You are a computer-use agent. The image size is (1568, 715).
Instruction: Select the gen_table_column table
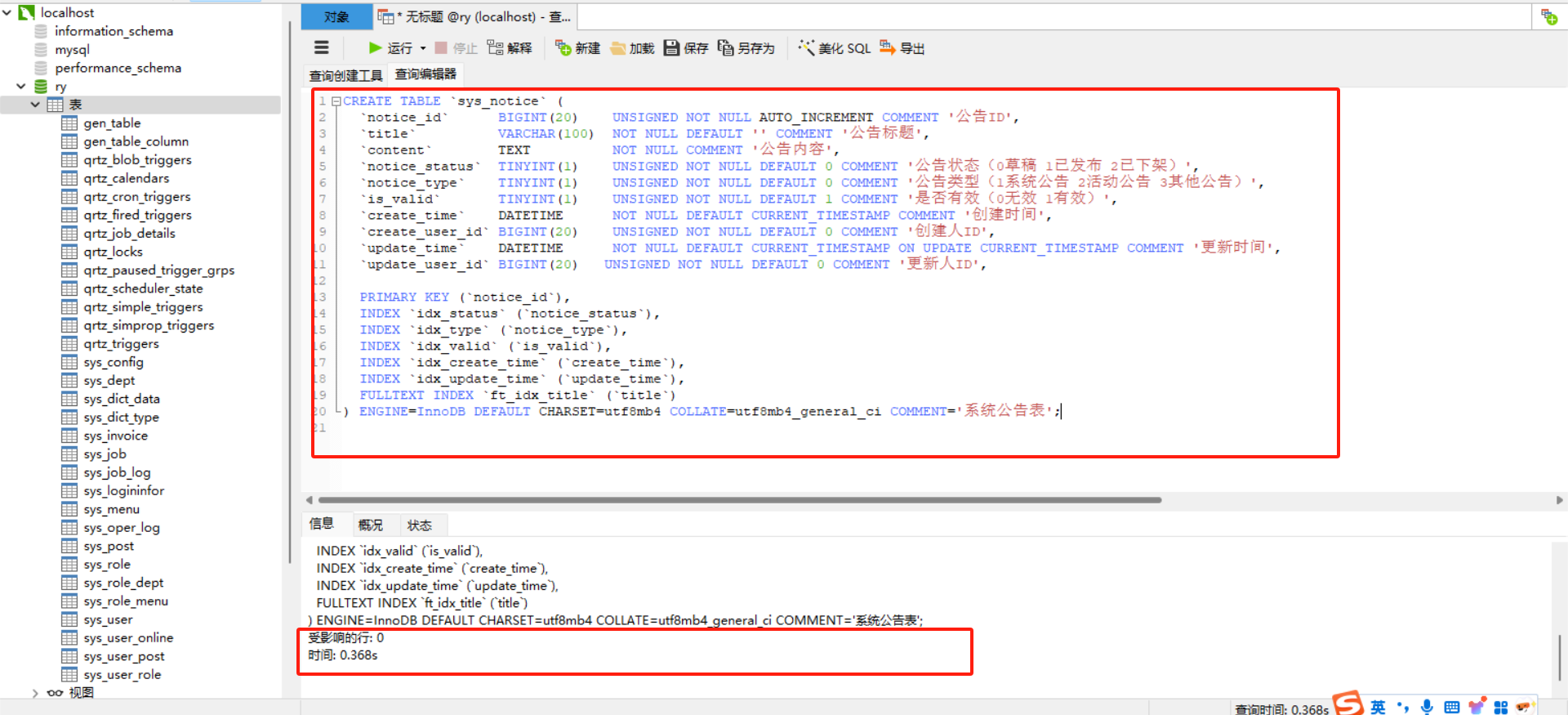(136, 141)
